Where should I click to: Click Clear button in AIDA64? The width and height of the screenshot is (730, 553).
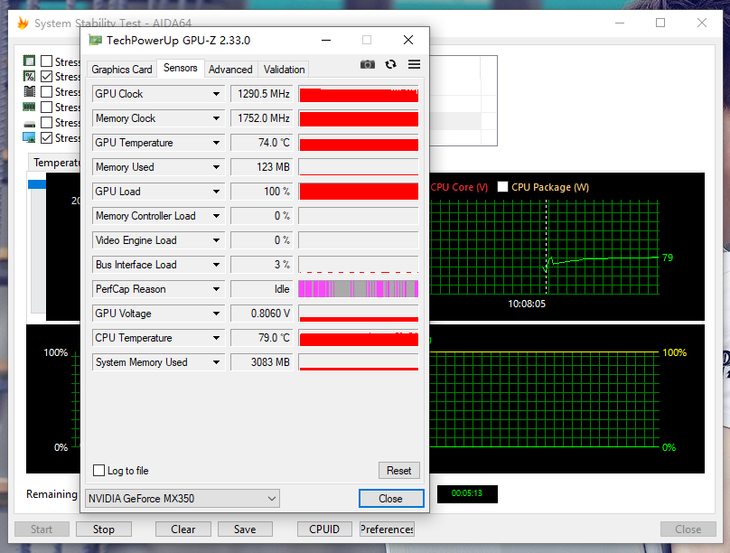click(183, 529)
